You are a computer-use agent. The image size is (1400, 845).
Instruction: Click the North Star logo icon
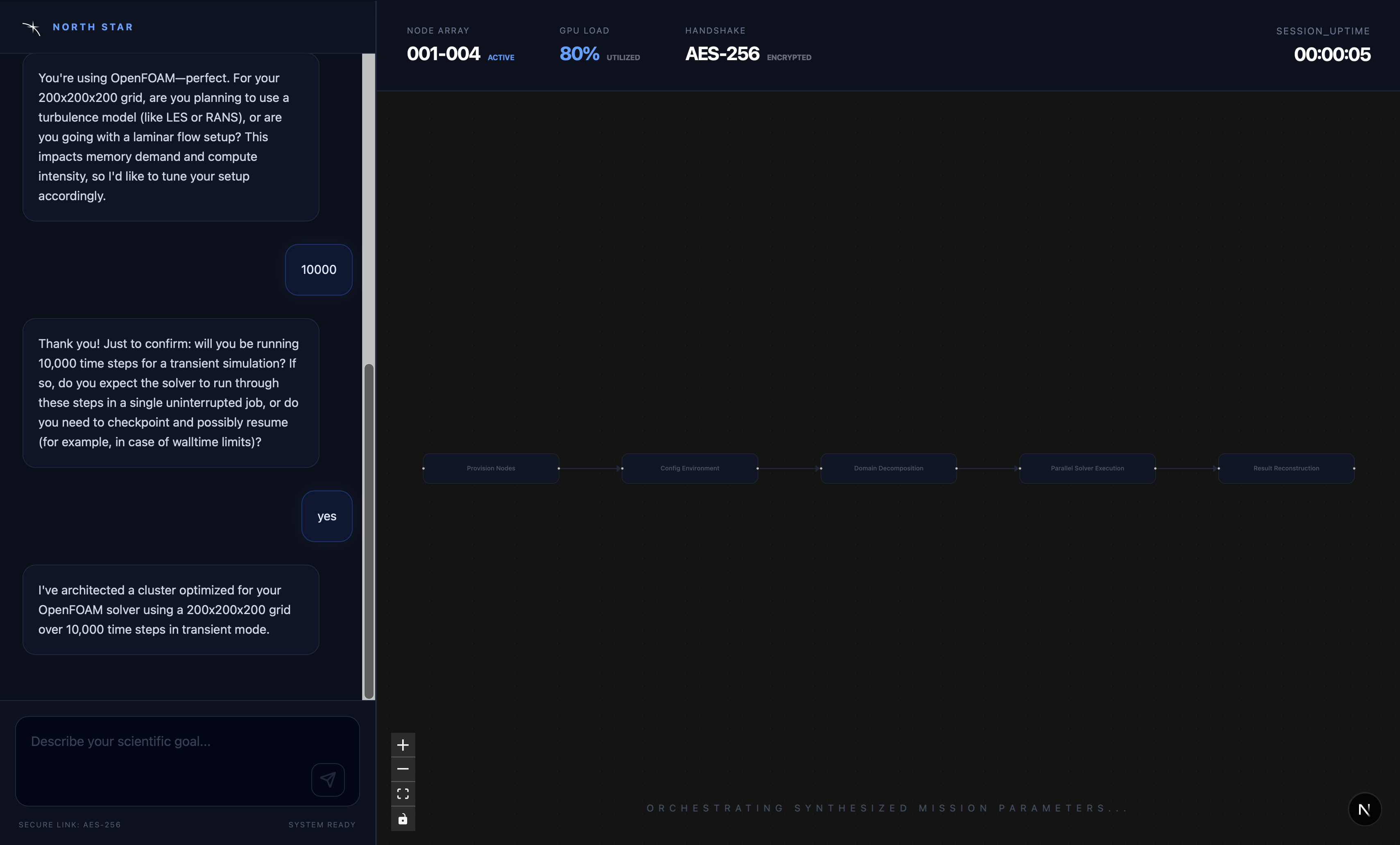tap(32, 28)
